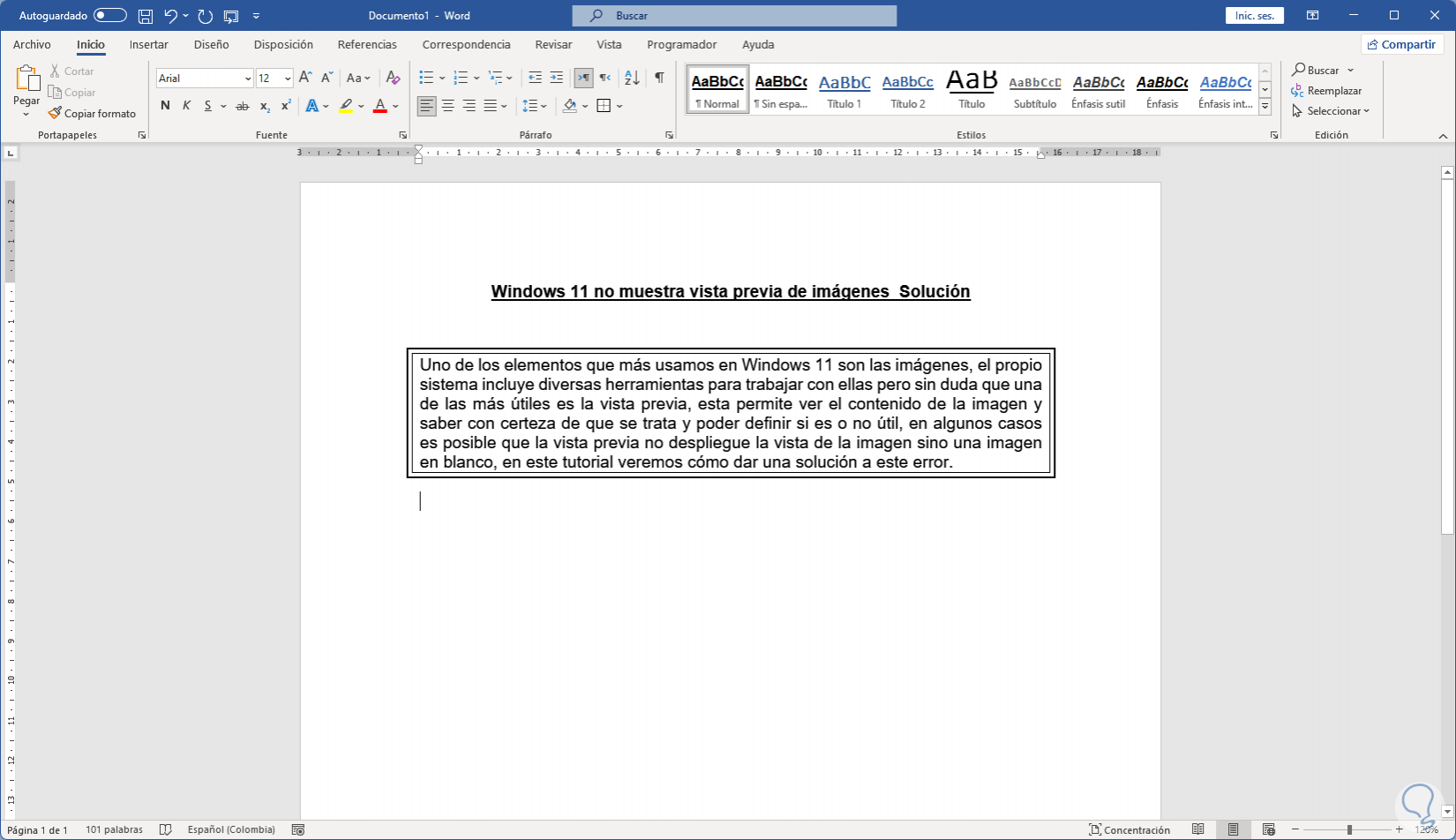The height and width of the screenshot is (840, 1456).
Task: Toggle print layout view in status bar
Action: (x=1233, y=829)
